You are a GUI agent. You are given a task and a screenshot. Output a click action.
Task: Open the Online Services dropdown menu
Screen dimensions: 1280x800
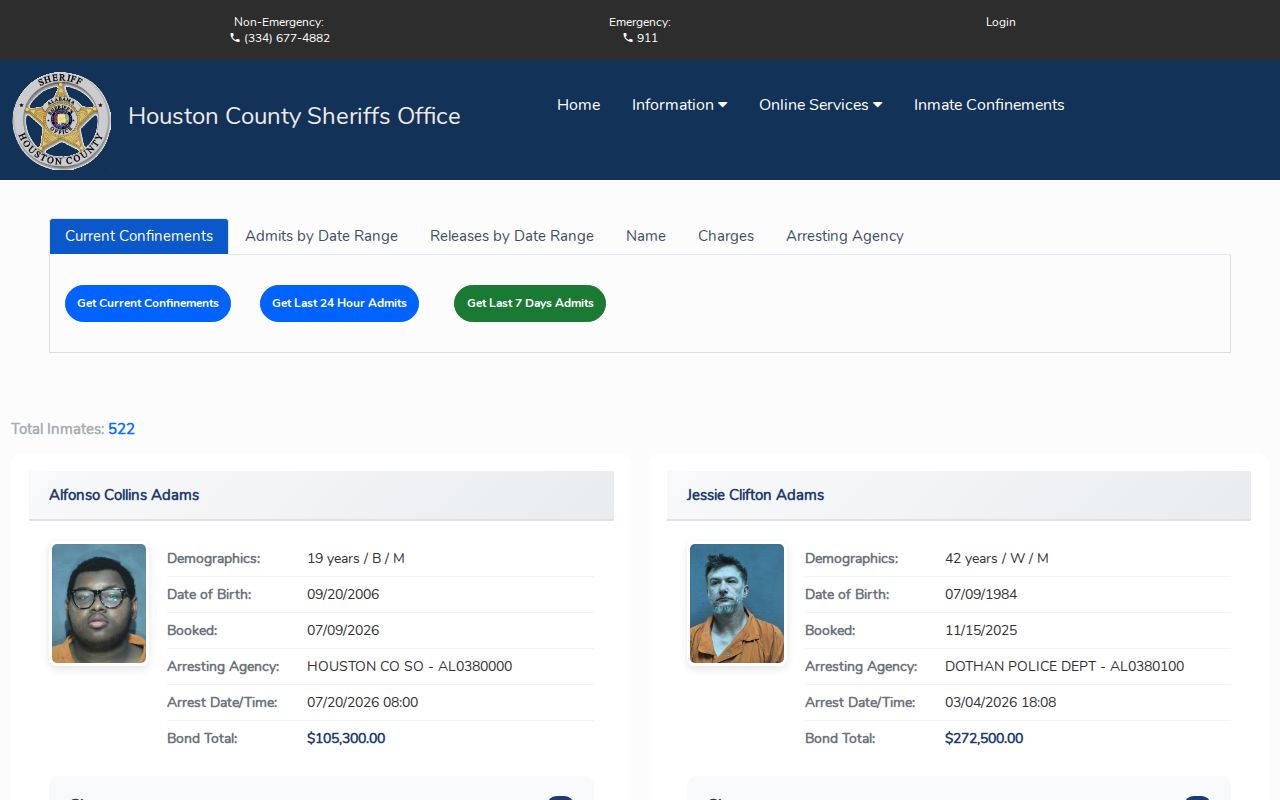(820, 105)
